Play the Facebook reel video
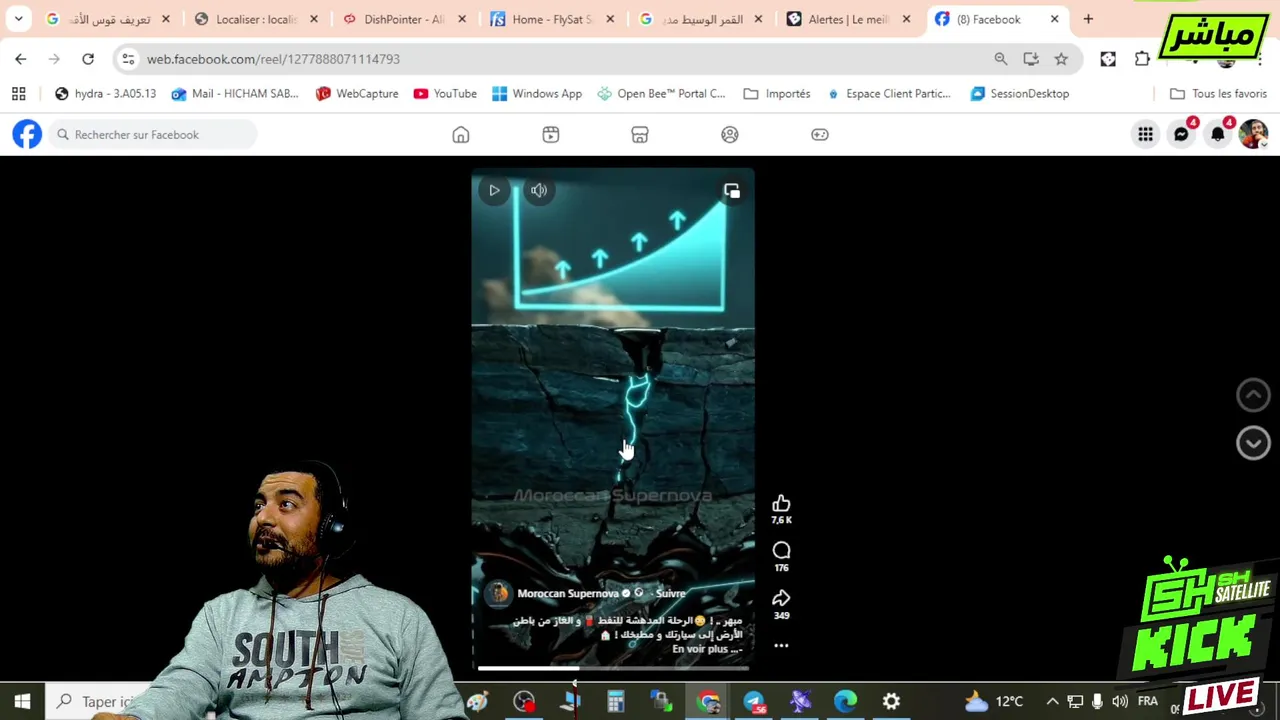The height and width of the screenshot is (720, 1280). click(494, 190)
